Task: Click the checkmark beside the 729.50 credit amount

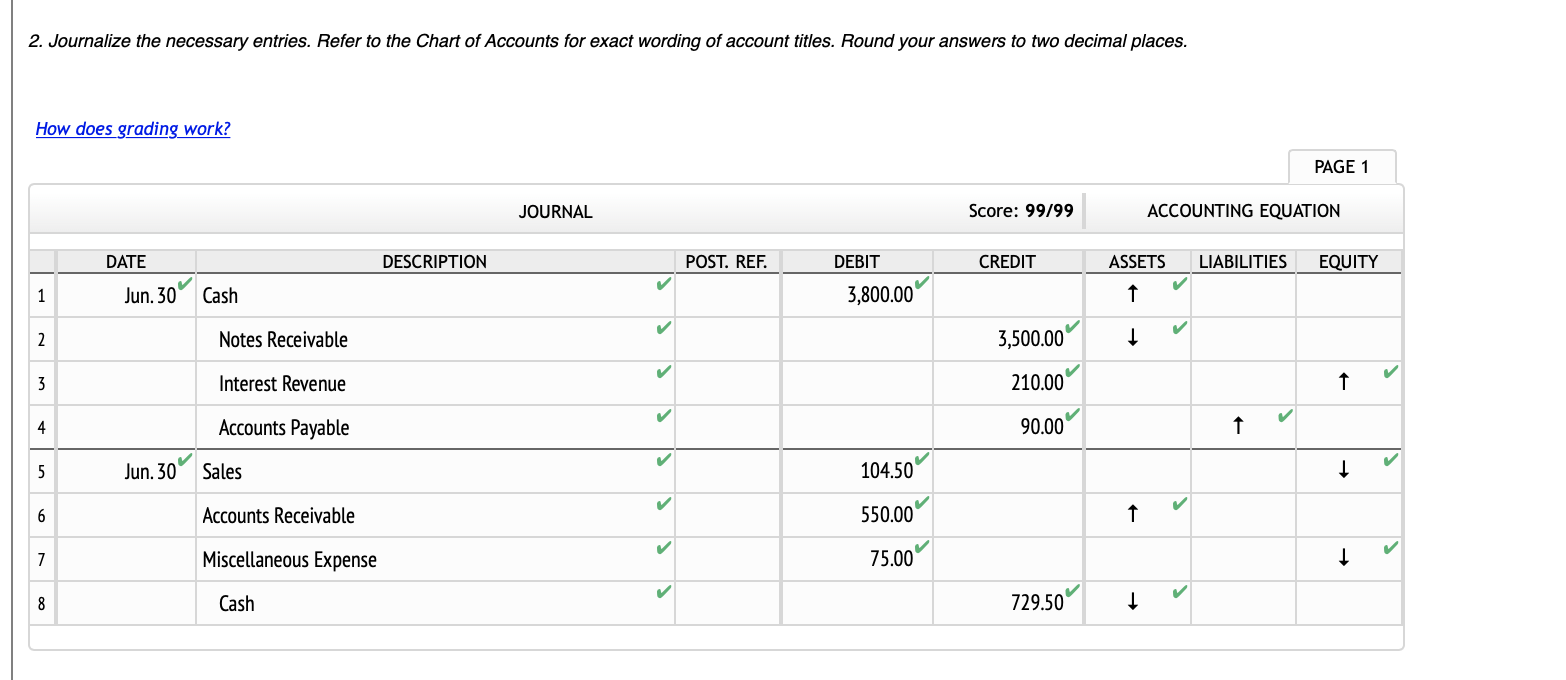Action: [1074, 591]
